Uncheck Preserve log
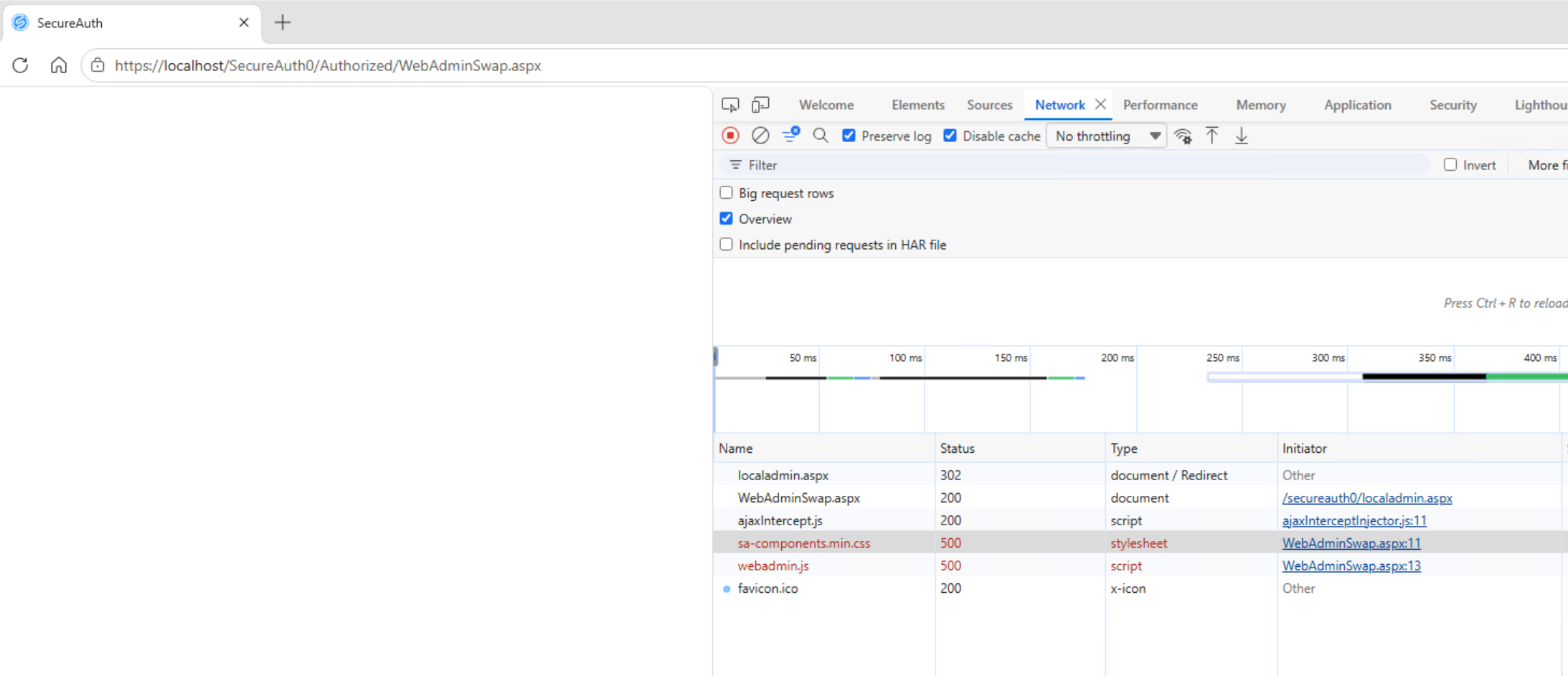This screenshot has width=1568, height=676. click(x=849, y=136)
